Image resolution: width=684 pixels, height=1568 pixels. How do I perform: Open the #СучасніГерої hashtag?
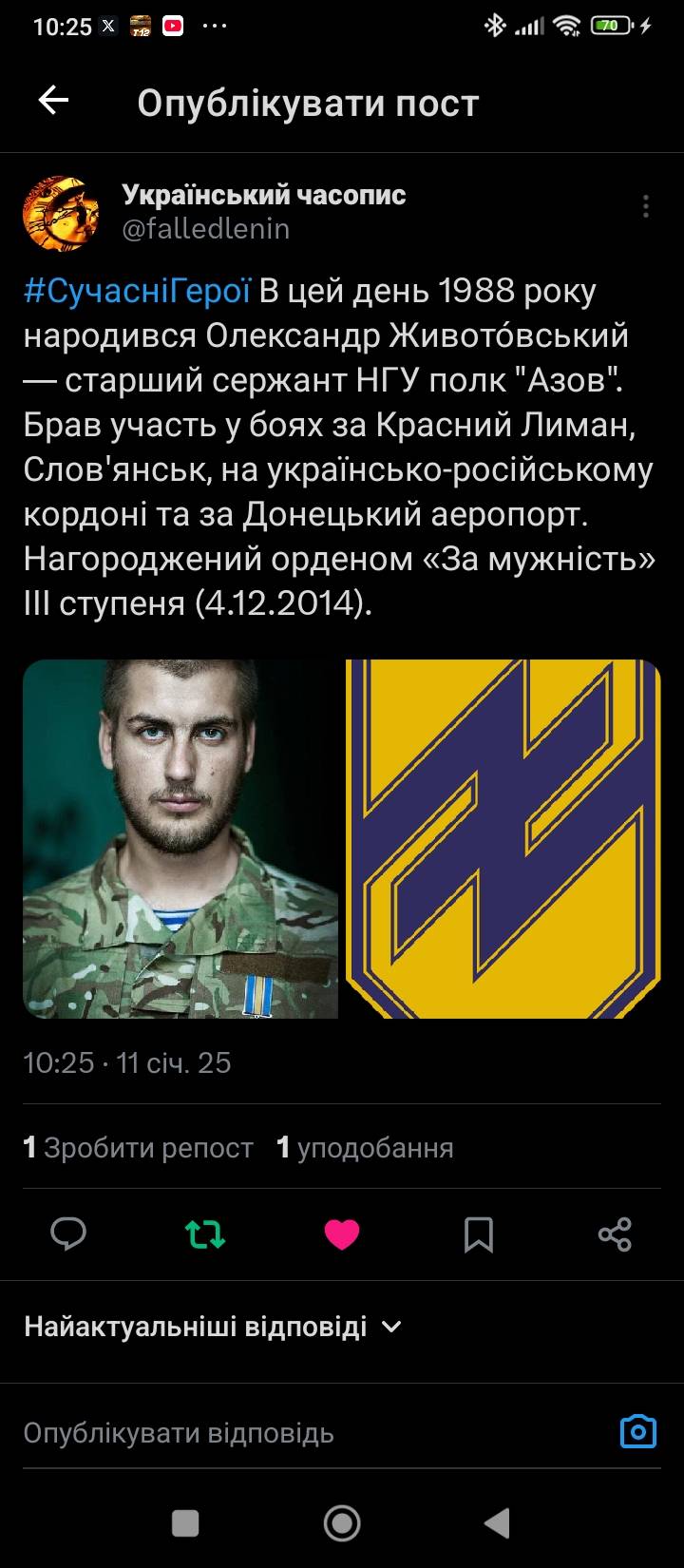137,291
